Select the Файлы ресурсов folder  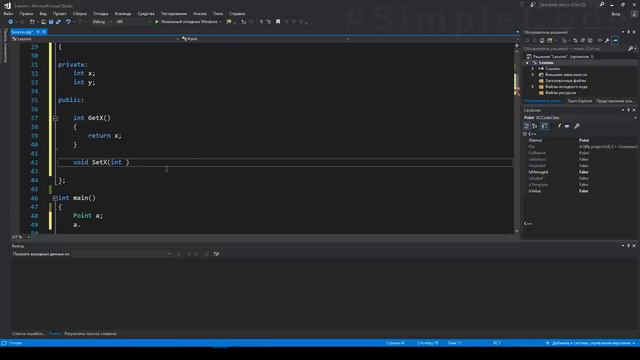pyautogui.click(x=560, y=93)
